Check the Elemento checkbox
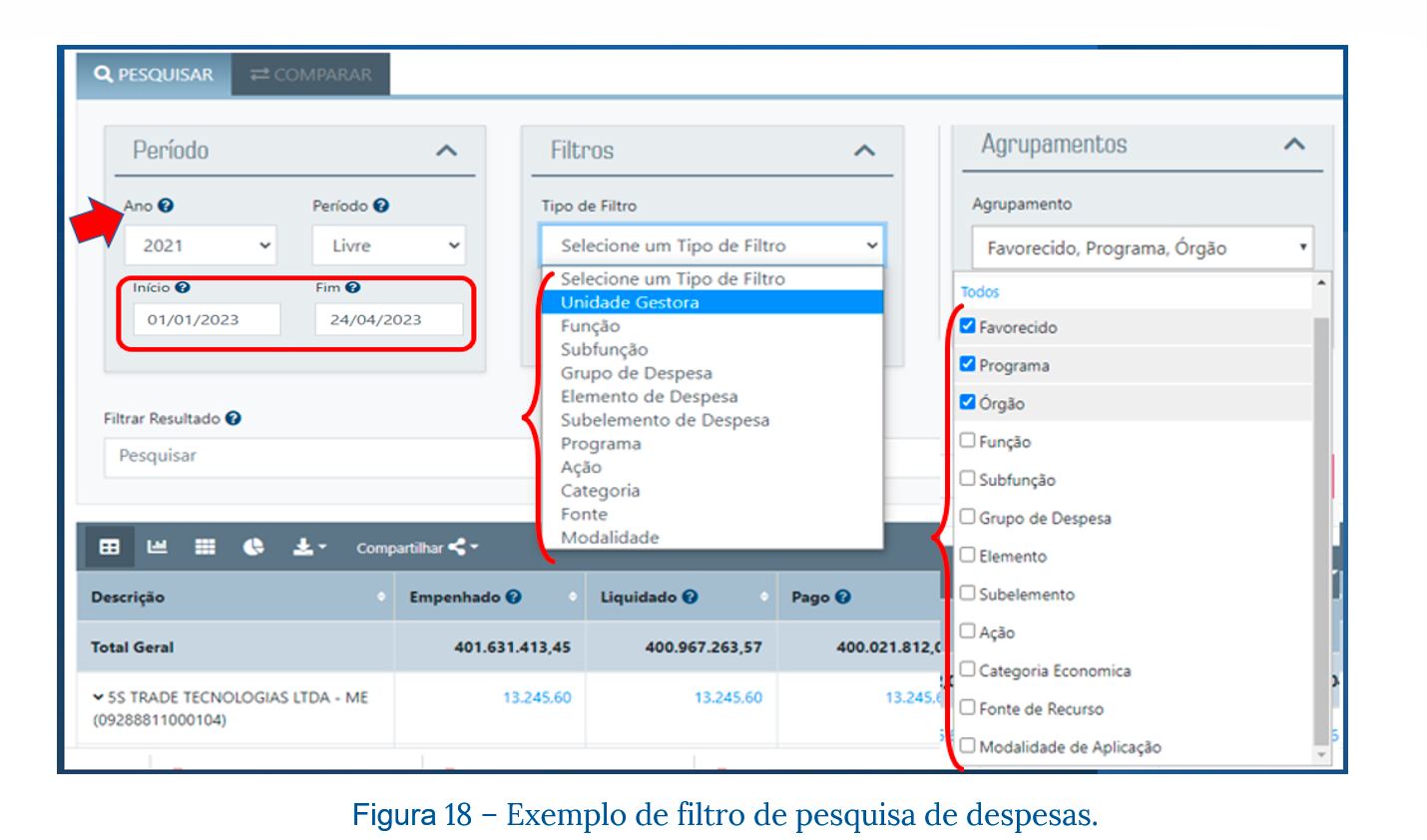The width and height of the screenshot is (1427, 840). coord(967,555)
